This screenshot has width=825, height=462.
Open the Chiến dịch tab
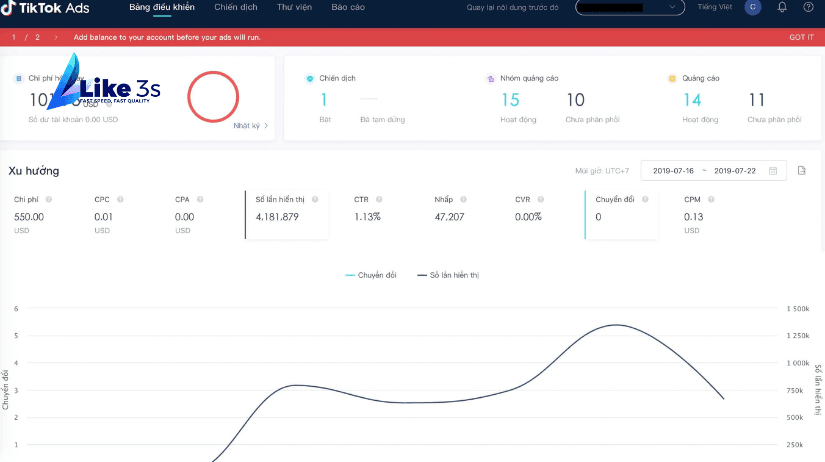click(x=236, y=7)
